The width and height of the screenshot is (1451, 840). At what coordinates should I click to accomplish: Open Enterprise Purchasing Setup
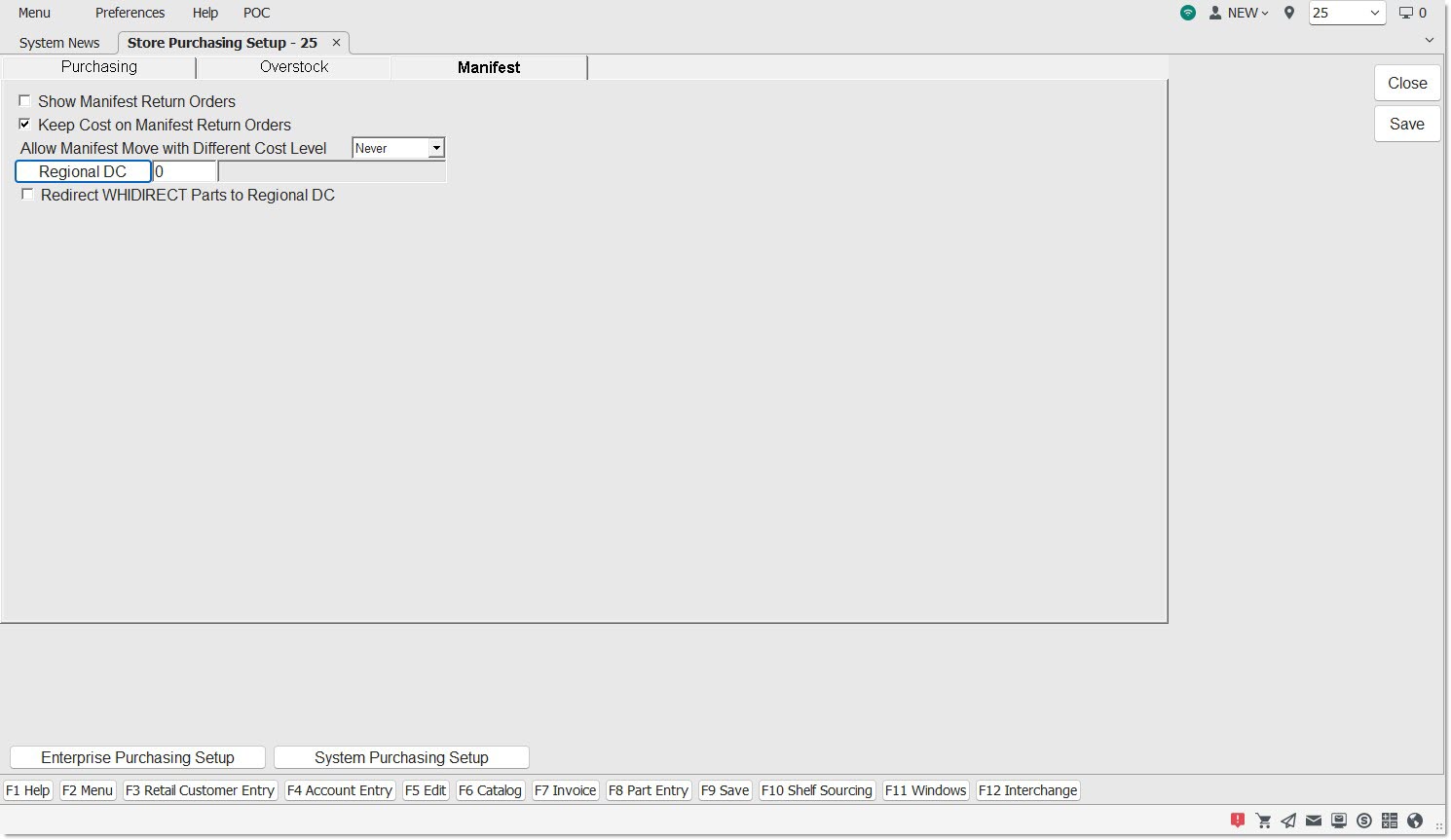point(137,757)
